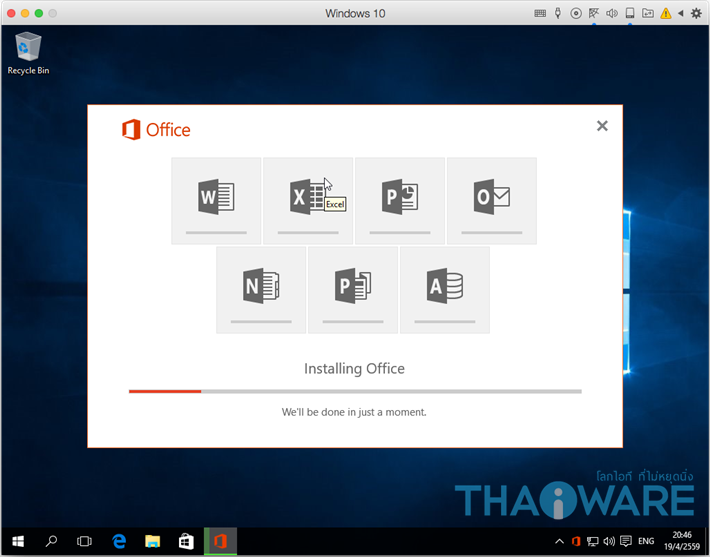Open the Action Center notifications icon

coord(626,541)
